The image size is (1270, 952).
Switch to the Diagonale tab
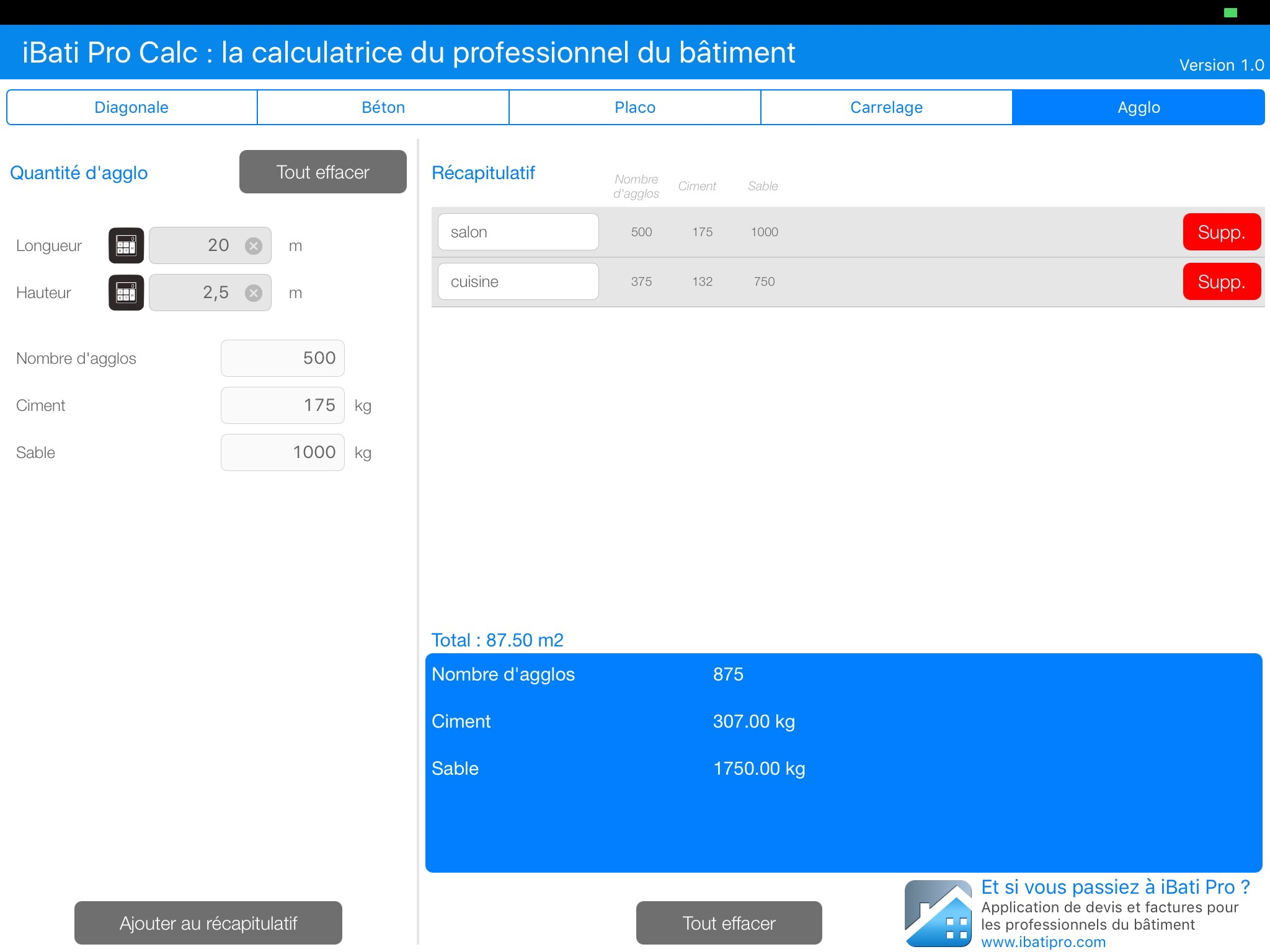point(131,107)
